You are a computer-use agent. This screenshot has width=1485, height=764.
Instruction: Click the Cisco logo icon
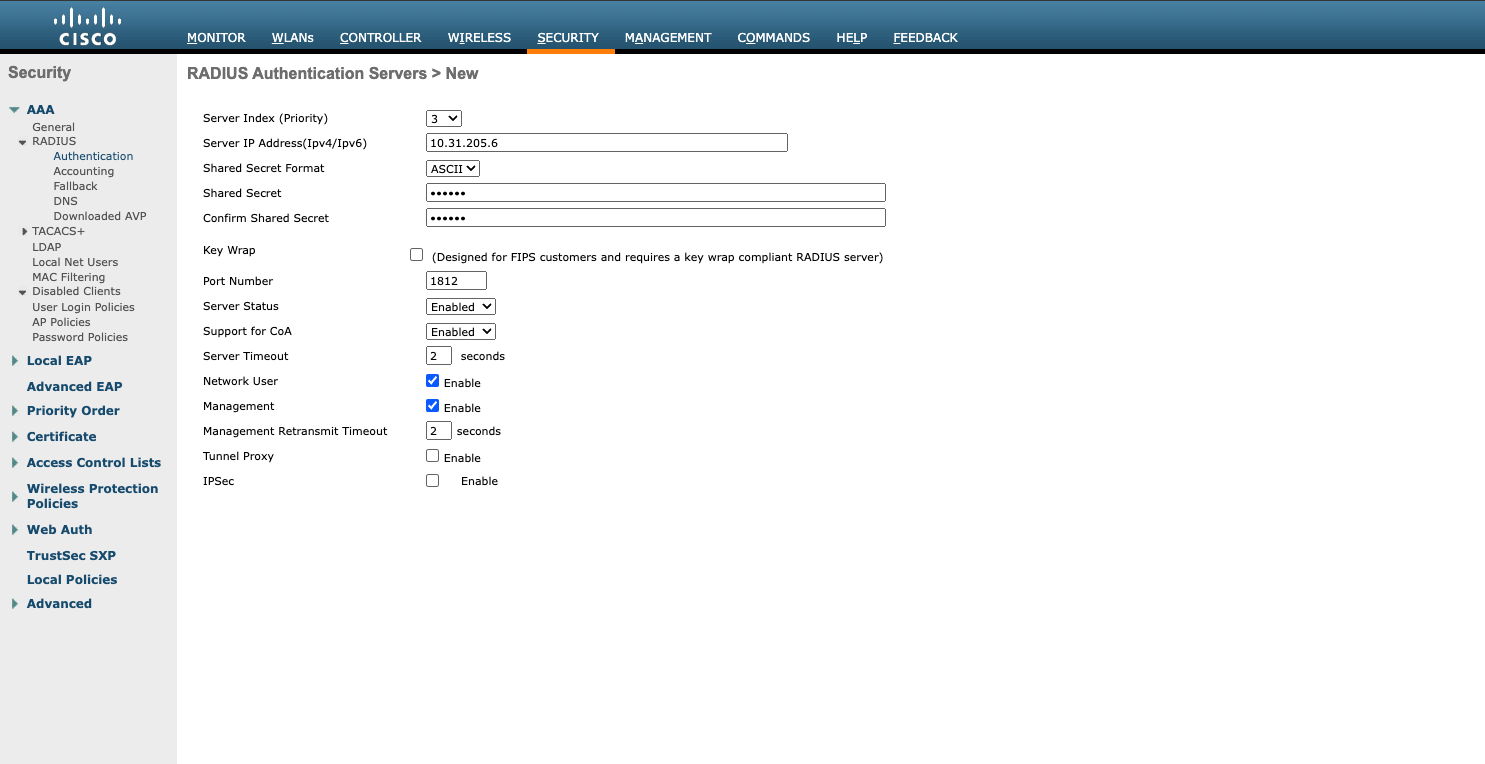point(88,27)
